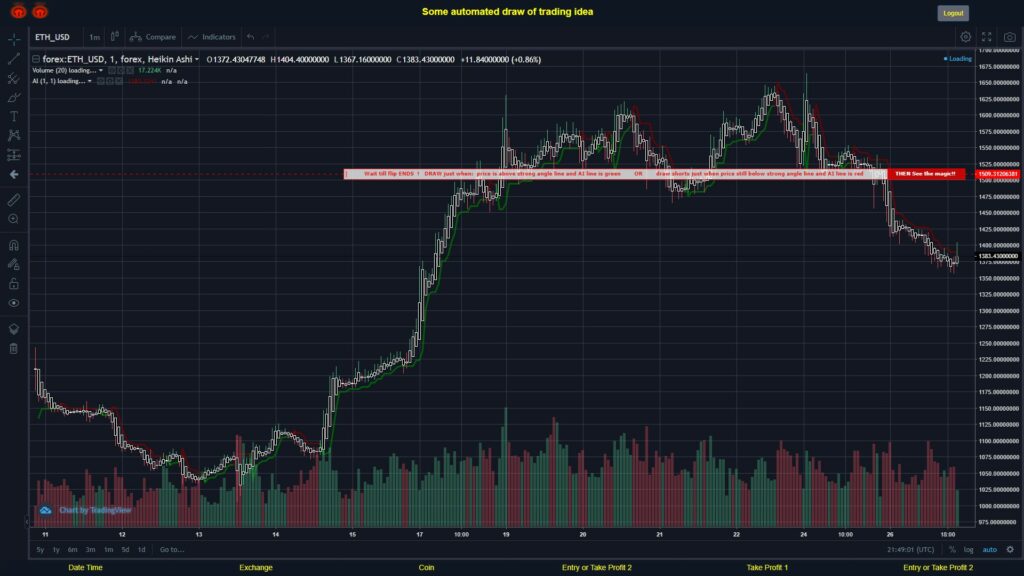Click the second red logo icon at top left
Viewport: 1024px width, 576px height.
point(40,11)
